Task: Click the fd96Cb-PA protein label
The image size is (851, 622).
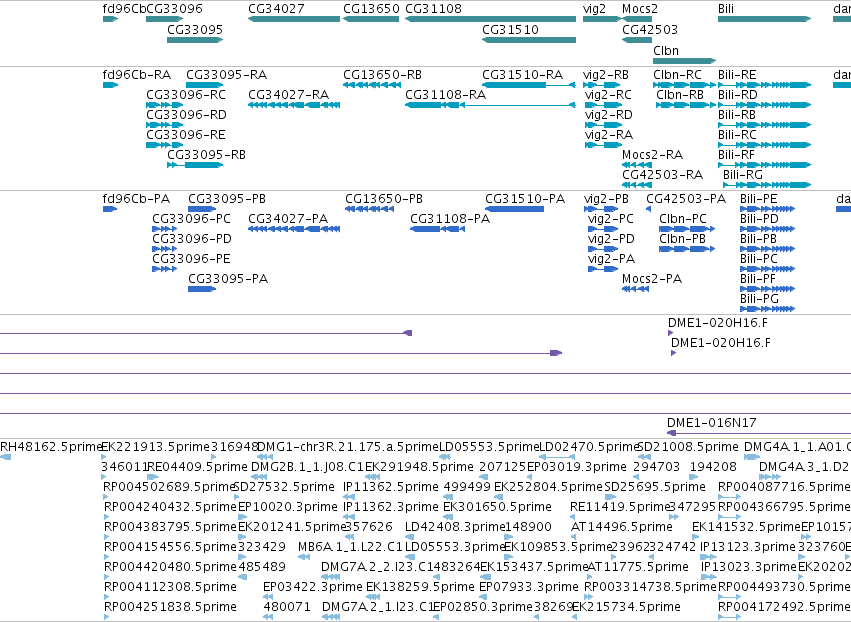Action: click(x=136, y=199)
